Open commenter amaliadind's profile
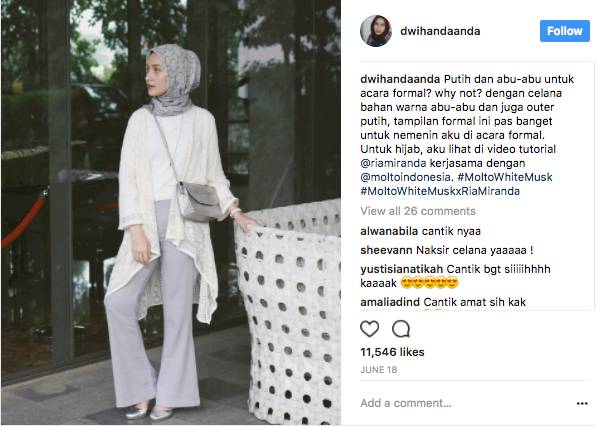 (390, 302)
